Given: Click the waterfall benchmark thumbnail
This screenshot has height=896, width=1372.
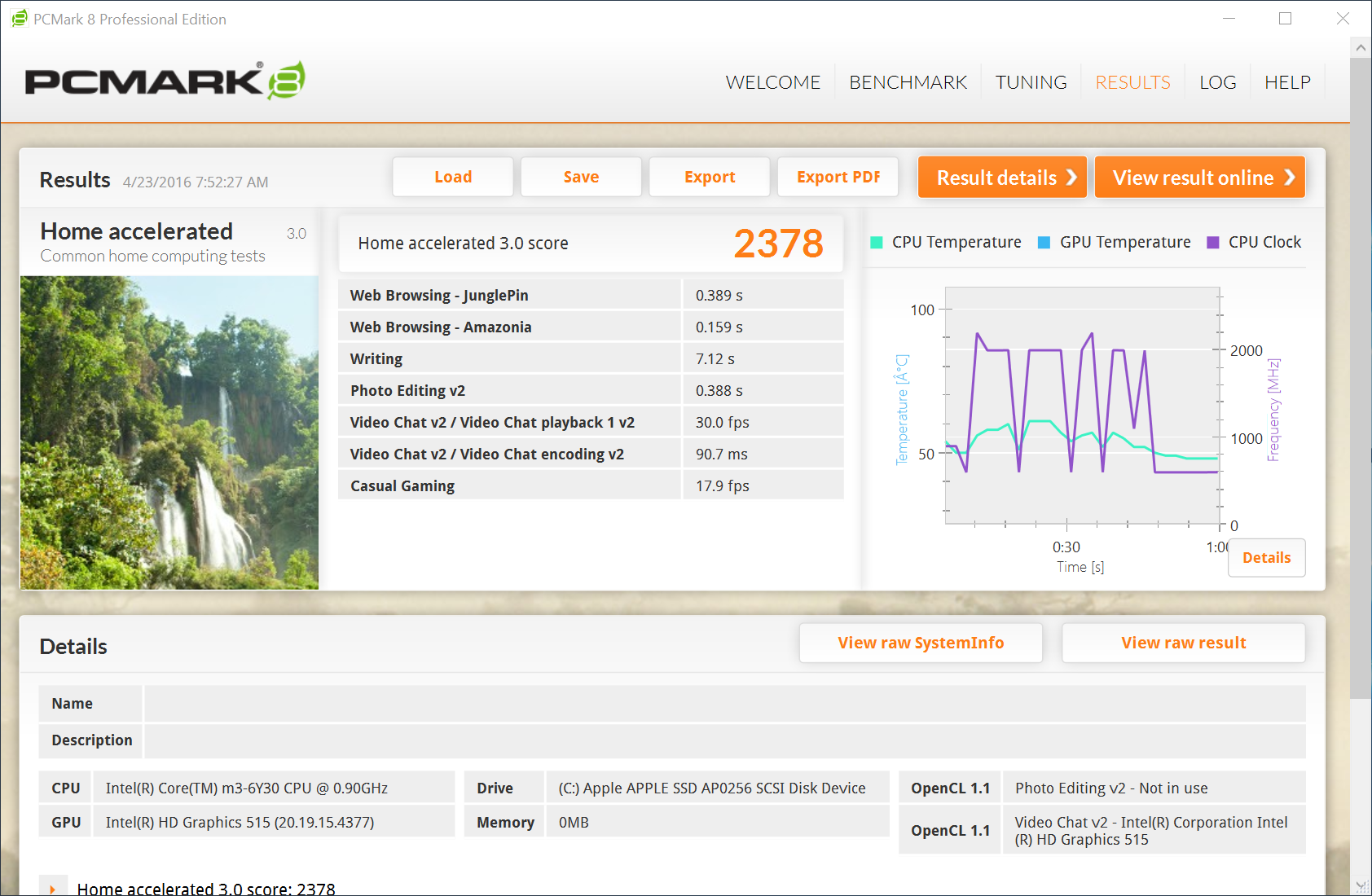Looking at the screenshot, I should tap(169, 433).
